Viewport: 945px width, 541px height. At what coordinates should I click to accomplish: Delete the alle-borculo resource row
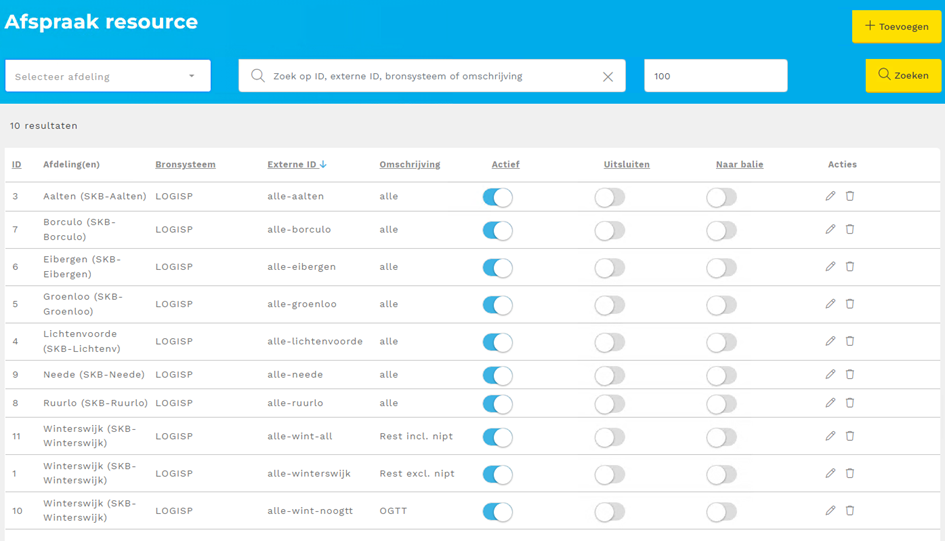click(x=850, y=229)
